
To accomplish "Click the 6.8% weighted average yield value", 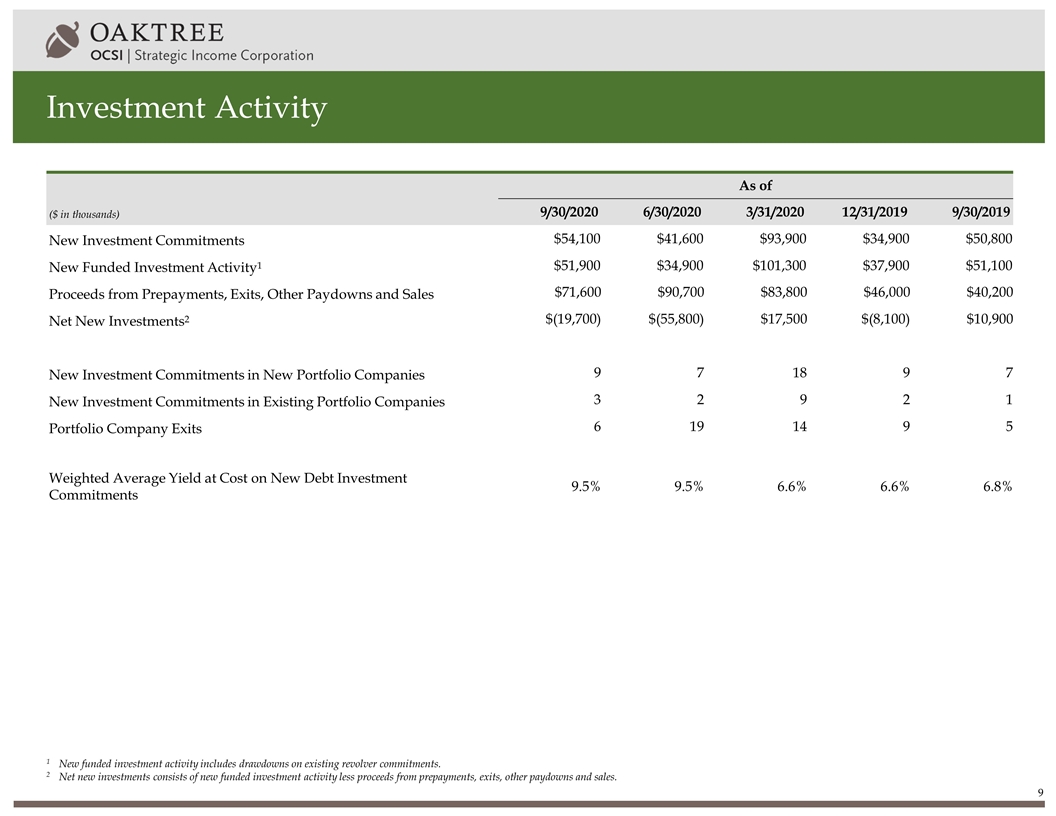I will click(993, 487).
